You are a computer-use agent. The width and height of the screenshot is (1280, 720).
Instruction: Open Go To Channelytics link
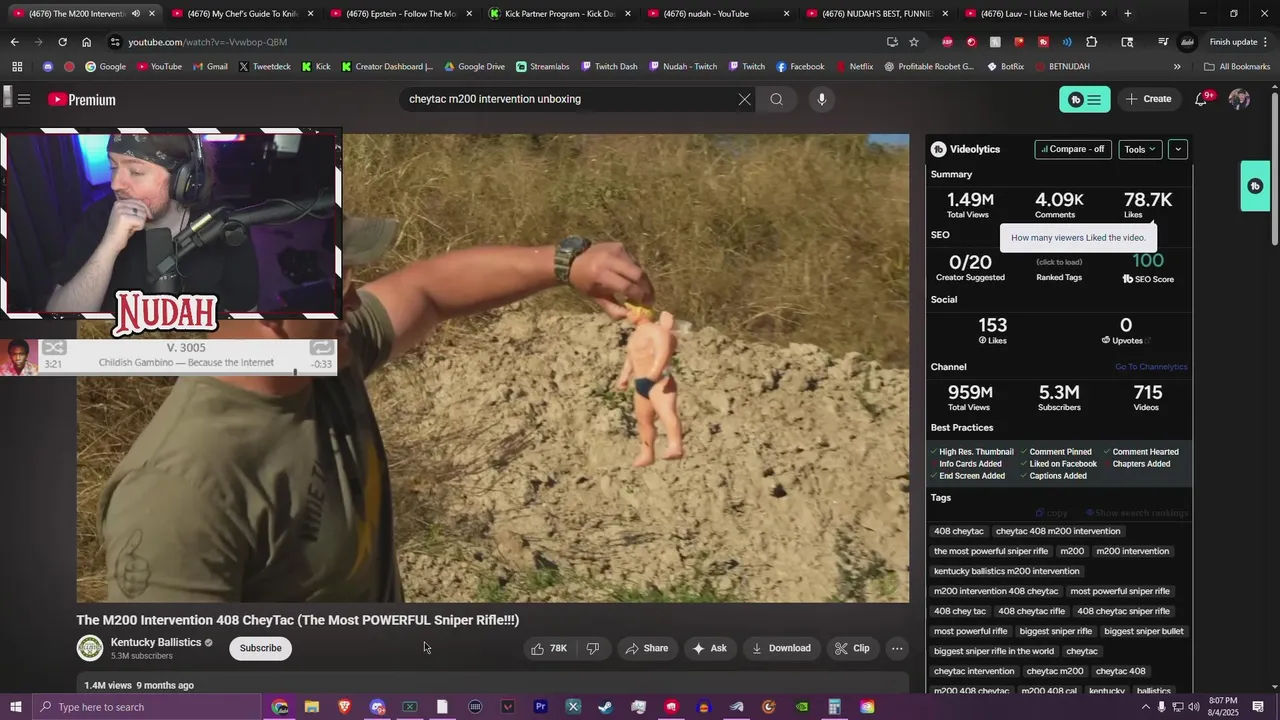(1151, 367)
